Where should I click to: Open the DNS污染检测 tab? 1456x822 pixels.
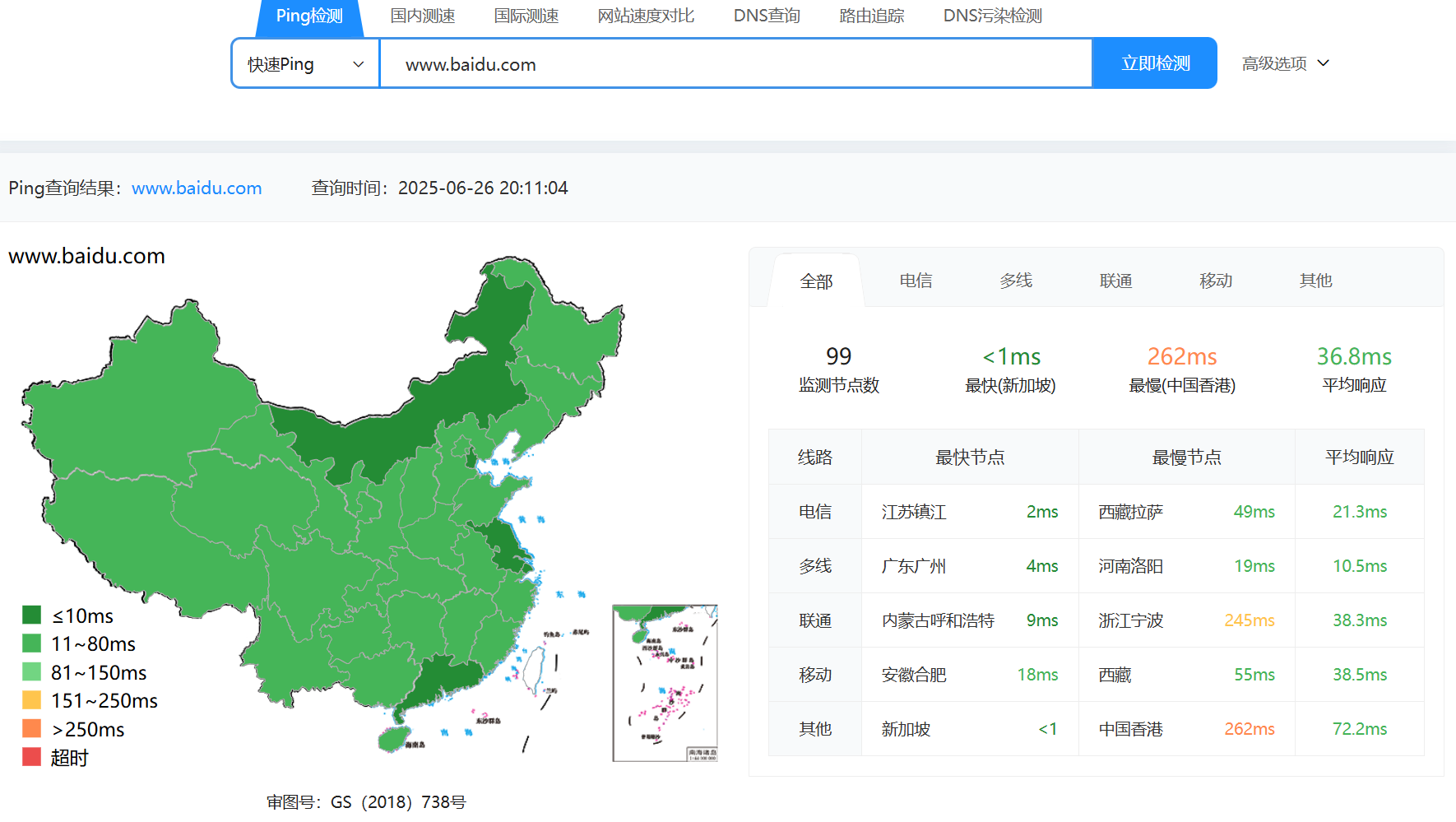coord(992,16)
